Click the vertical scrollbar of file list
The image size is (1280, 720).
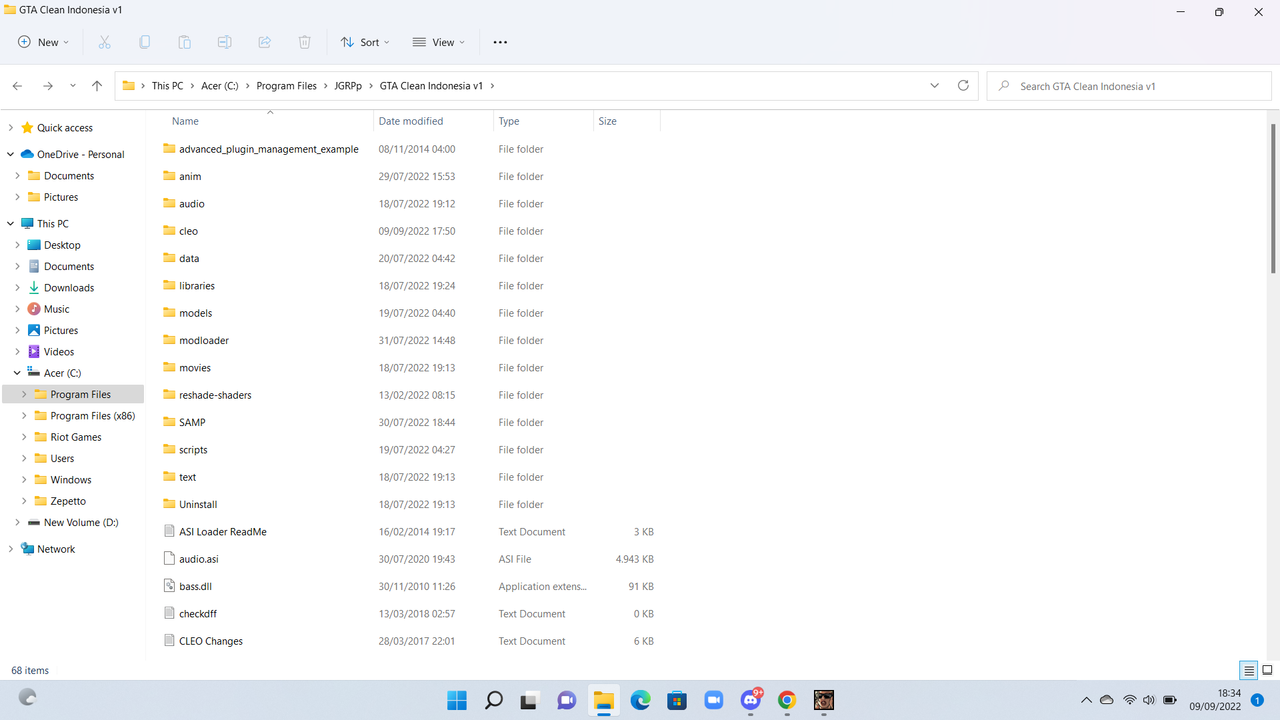(x=1274, y=200)
